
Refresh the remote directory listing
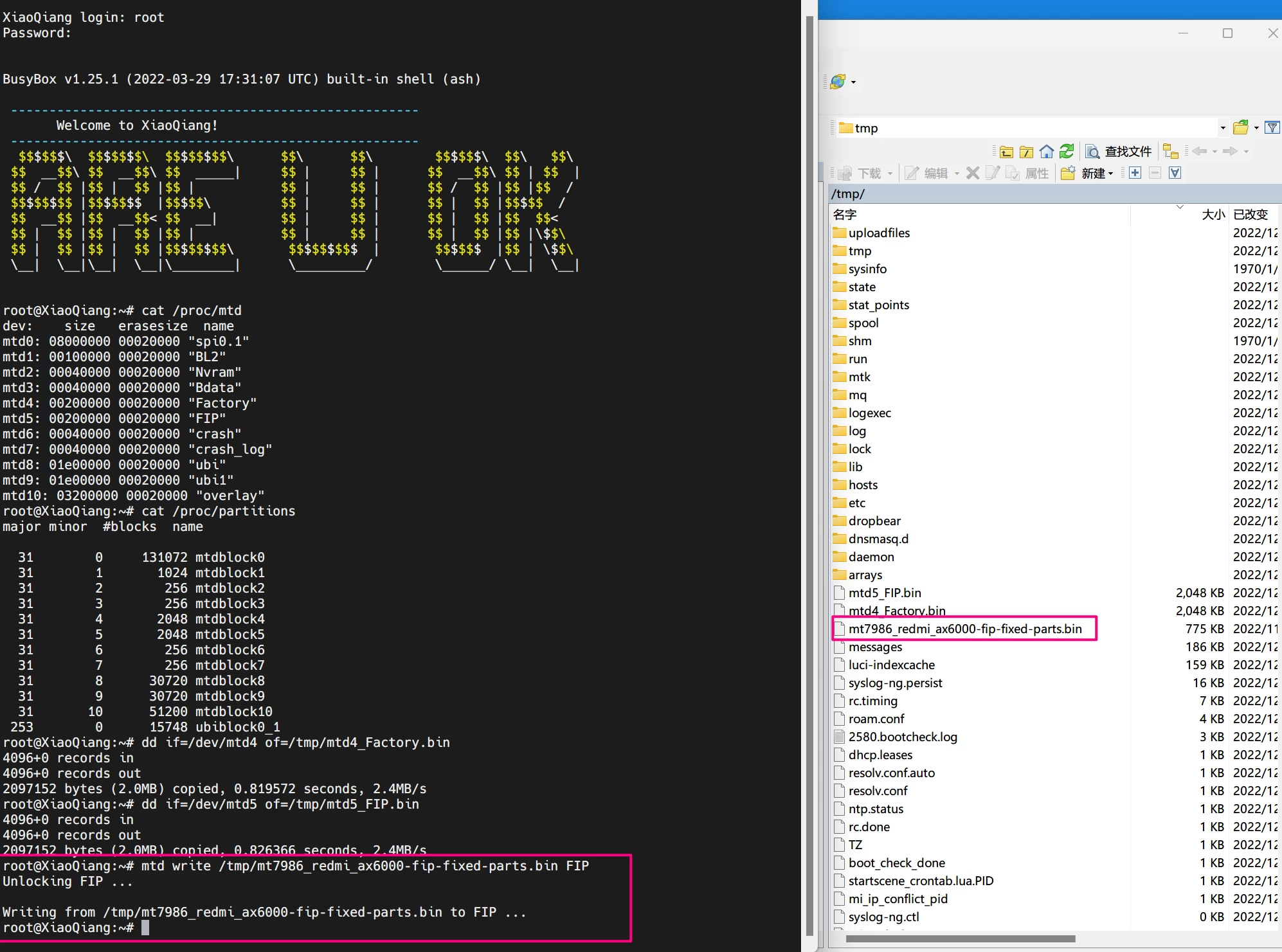coord(1067,152)
